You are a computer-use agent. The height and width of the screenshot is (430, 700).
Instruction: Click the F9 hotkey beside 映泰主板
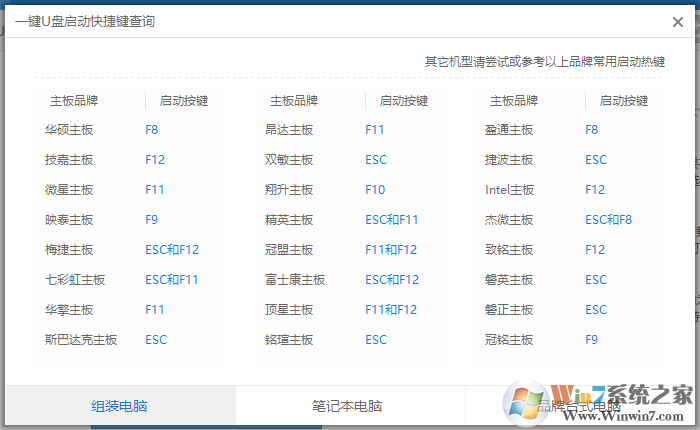pos(152,220)
